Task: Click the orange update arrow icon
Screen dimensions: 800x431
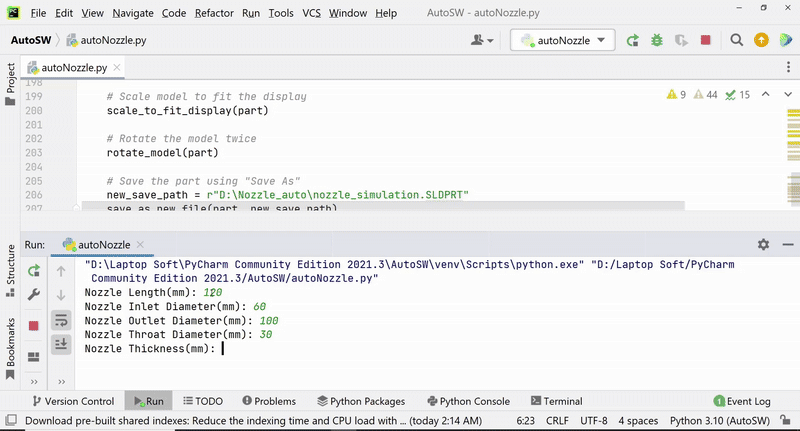Action: [761, 40]
